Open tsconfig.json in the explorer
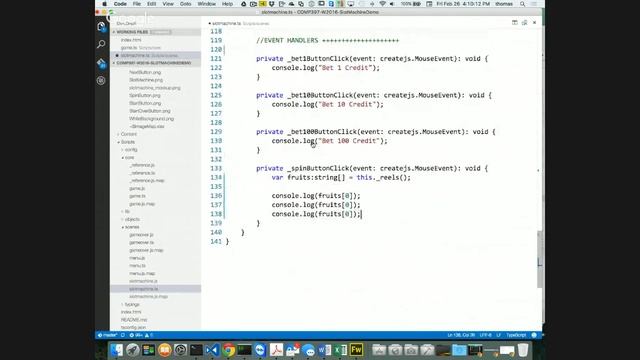 133,327
